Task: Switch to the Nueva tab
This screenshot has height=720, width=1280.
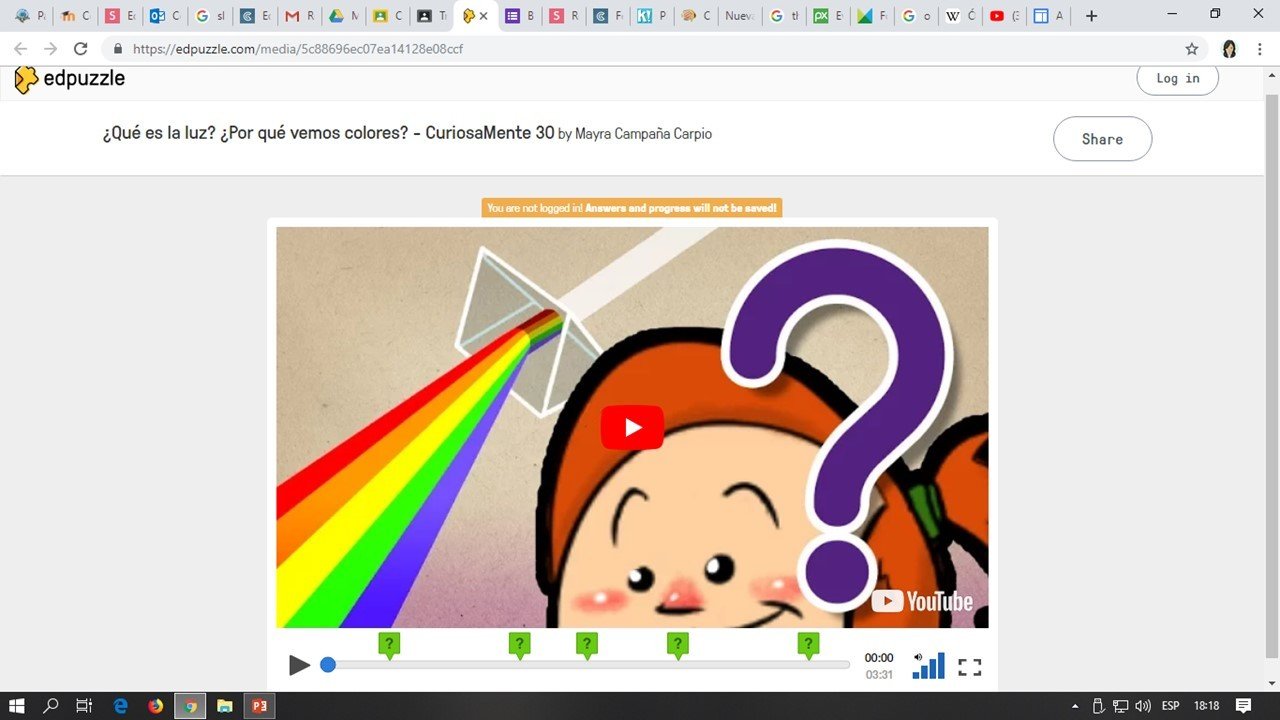Action: (740, 16)
